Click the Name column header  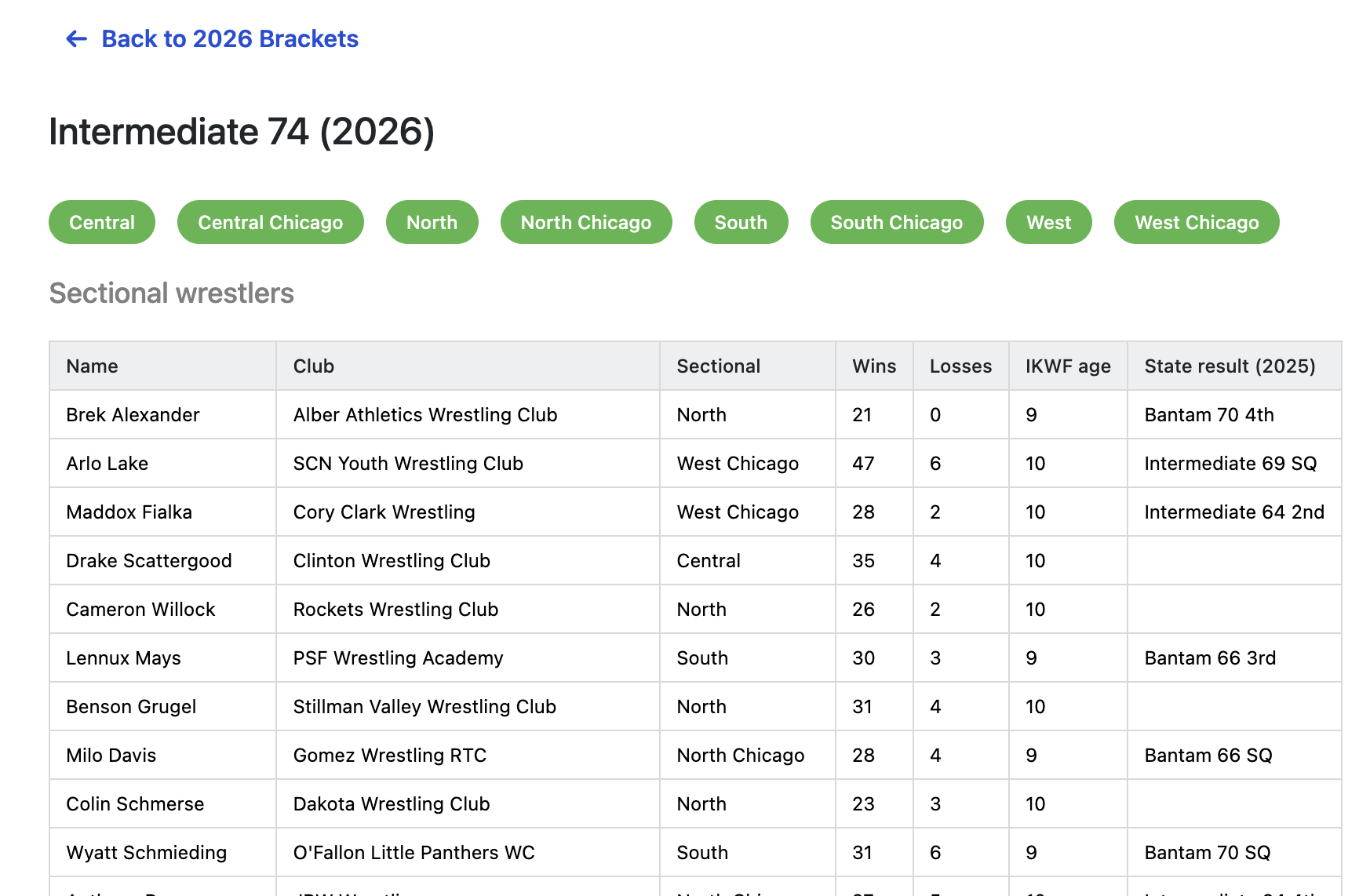tap(92, 366)
